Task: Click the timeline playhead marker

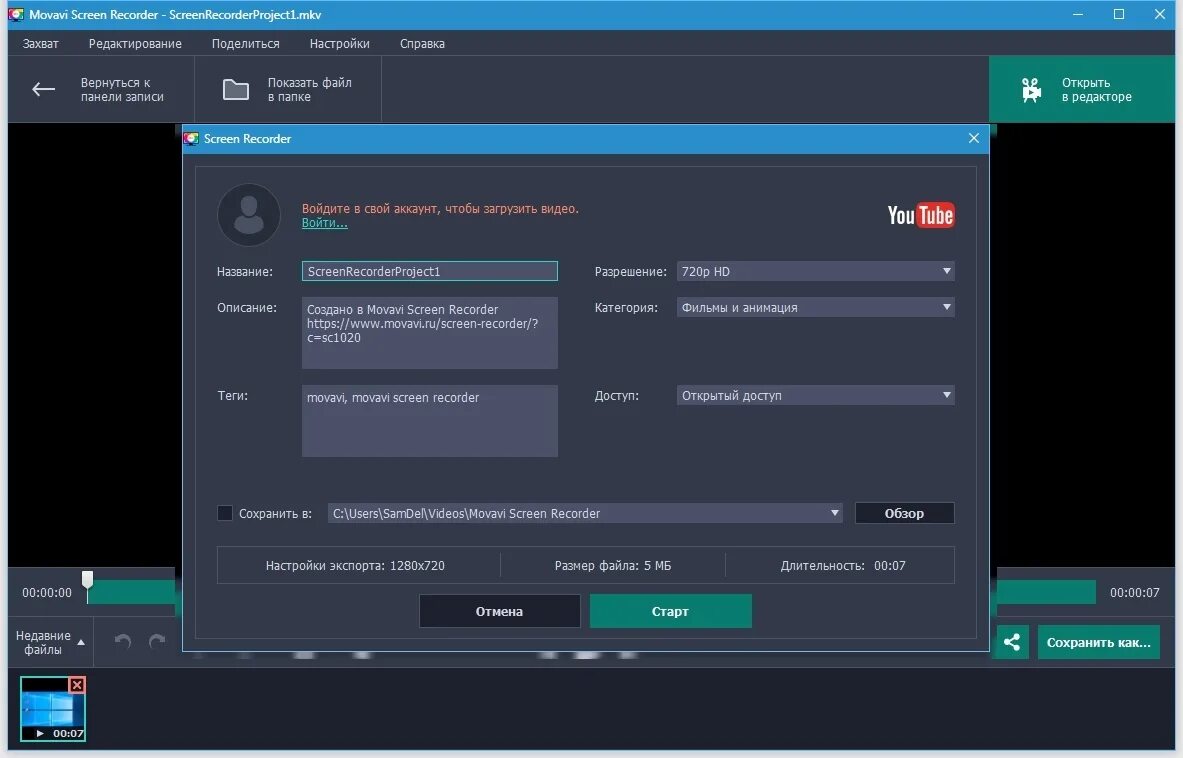Action: click(88, 582)
